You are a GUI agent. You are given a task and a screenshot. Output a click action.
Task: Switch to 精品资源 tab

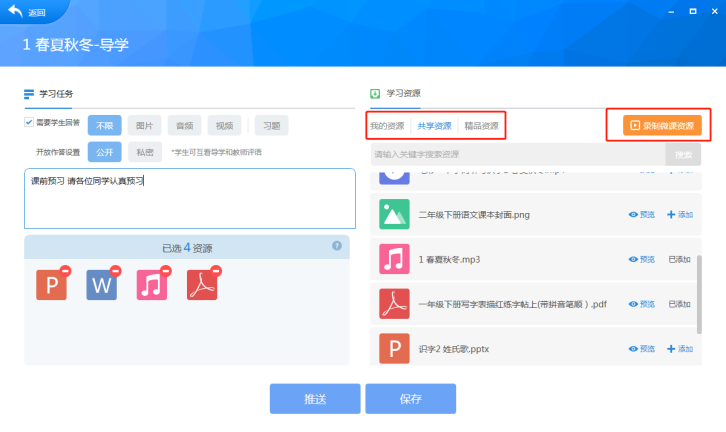coord(482,126)
